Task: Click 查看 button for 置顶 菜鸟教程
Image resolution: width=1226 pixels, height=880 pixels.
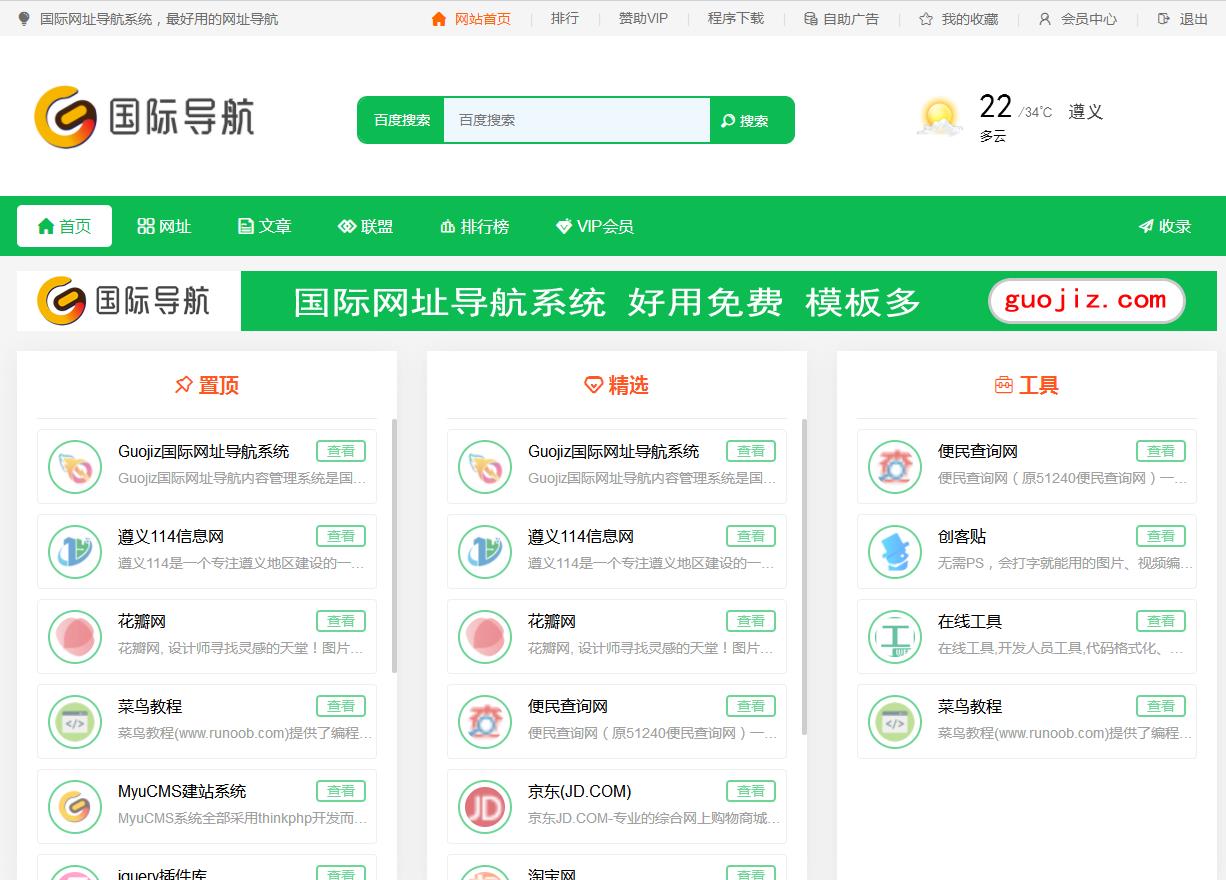Action: [341, 706]
